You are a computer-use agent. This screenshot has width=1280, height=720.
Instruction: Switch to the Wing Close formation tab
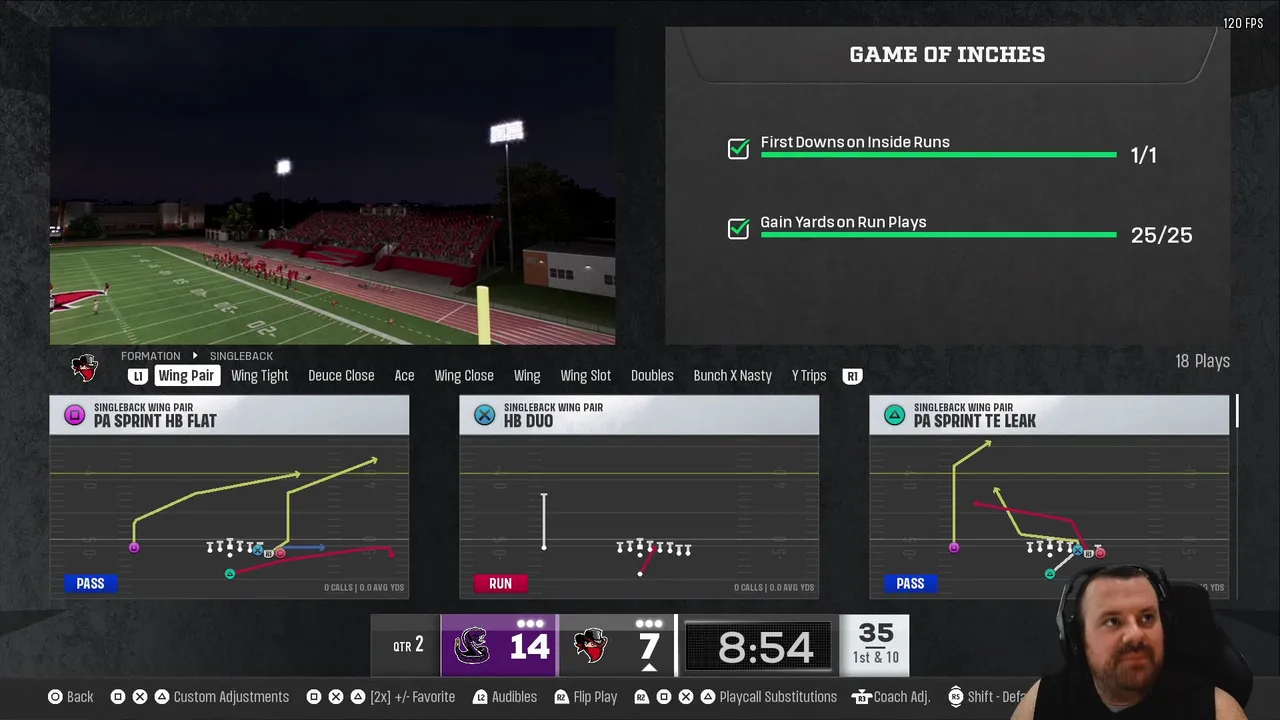(x=464, y=376)
